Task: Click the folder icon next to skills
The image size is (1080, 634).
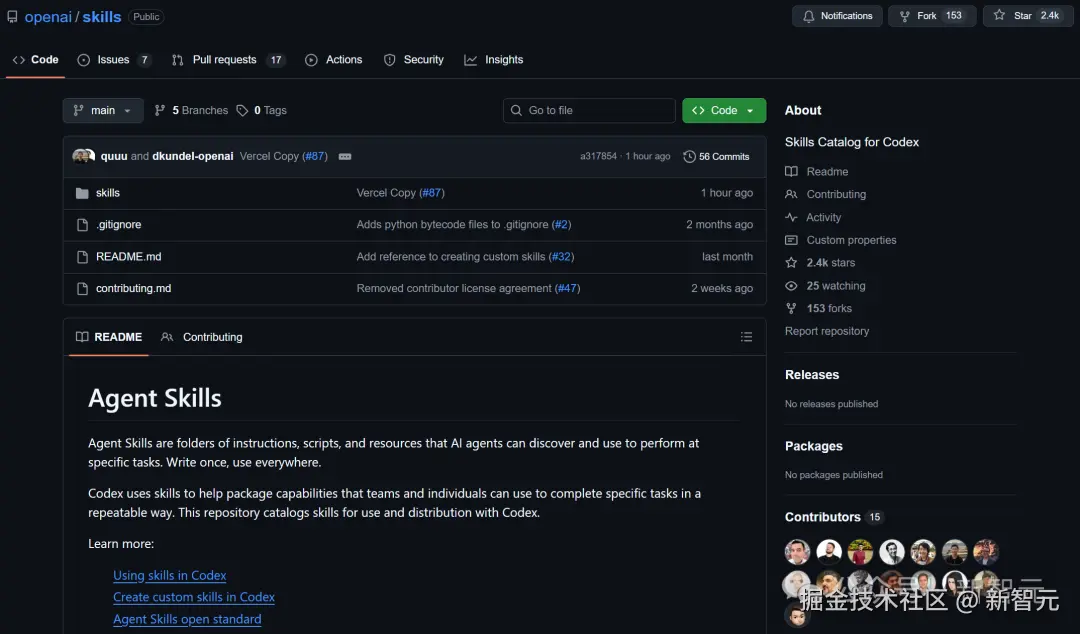Action: coord(82,193)
